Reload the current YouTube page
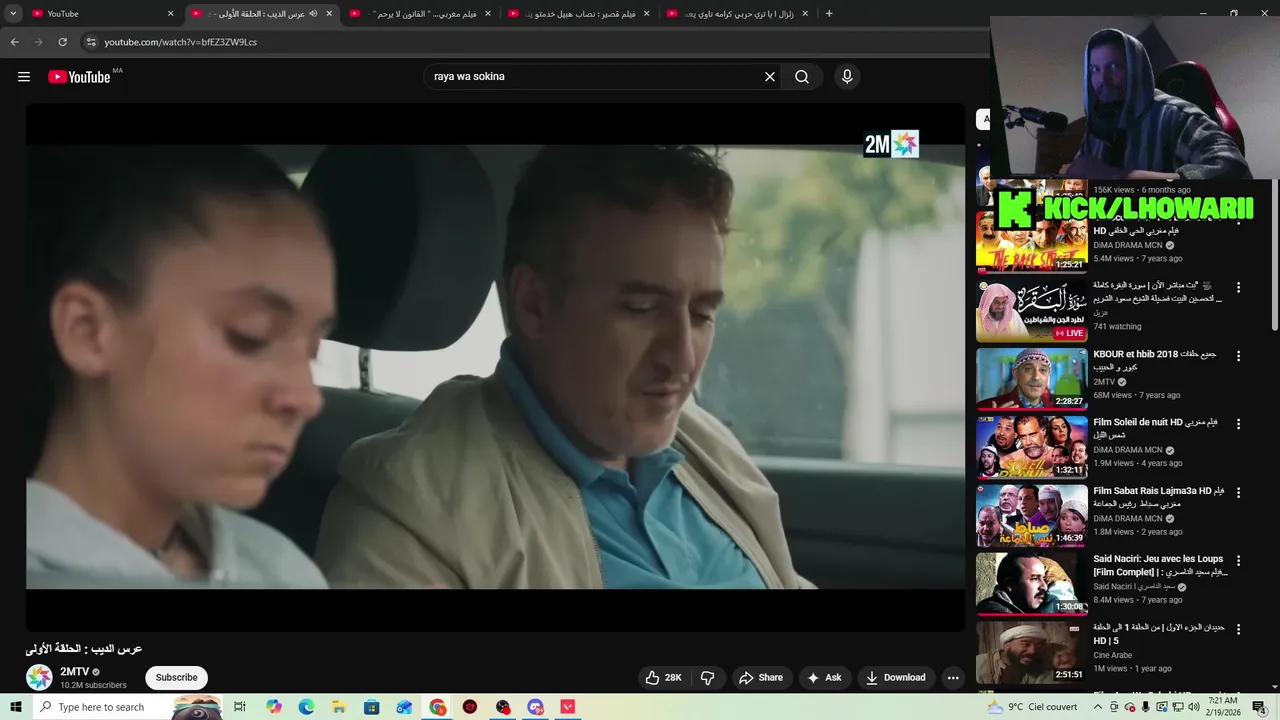 coord(62,42)
